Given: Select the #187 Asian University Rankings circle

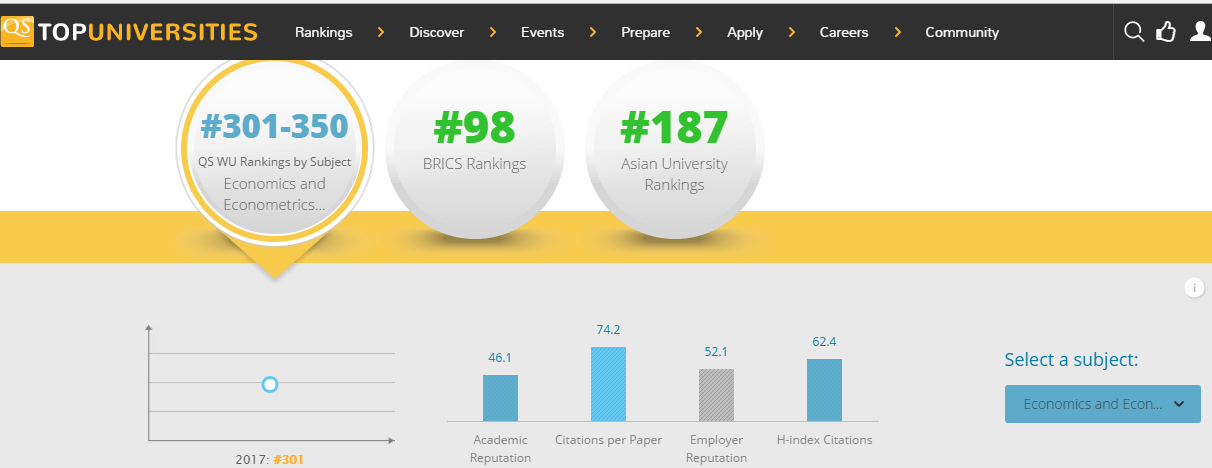Looking at the screenshot, I should (x=674, y=152).
